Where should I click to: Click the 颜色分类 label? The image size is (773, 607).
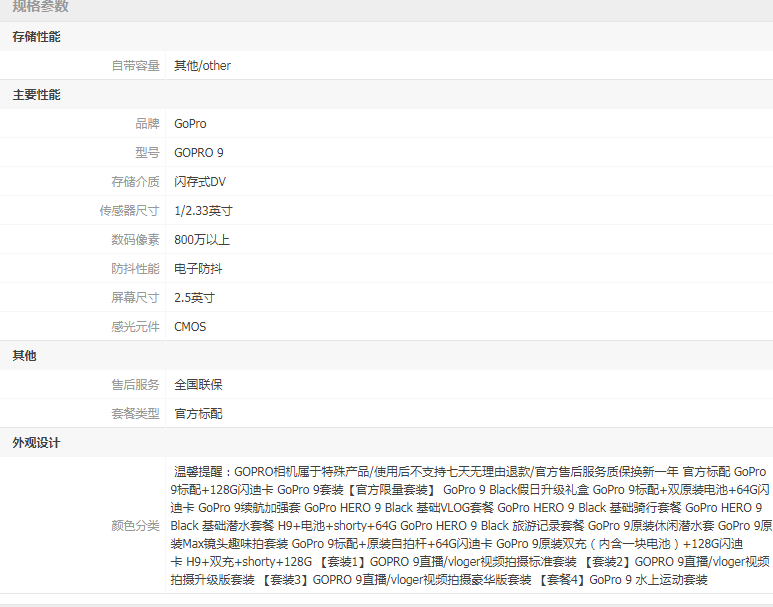136,526
